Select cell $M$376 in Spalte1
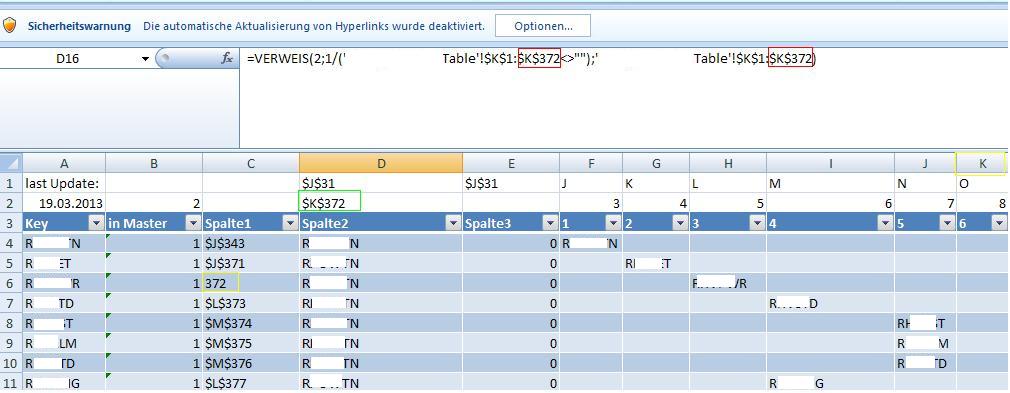Viewport: 1010px width, 393px height. coord(251,363)
